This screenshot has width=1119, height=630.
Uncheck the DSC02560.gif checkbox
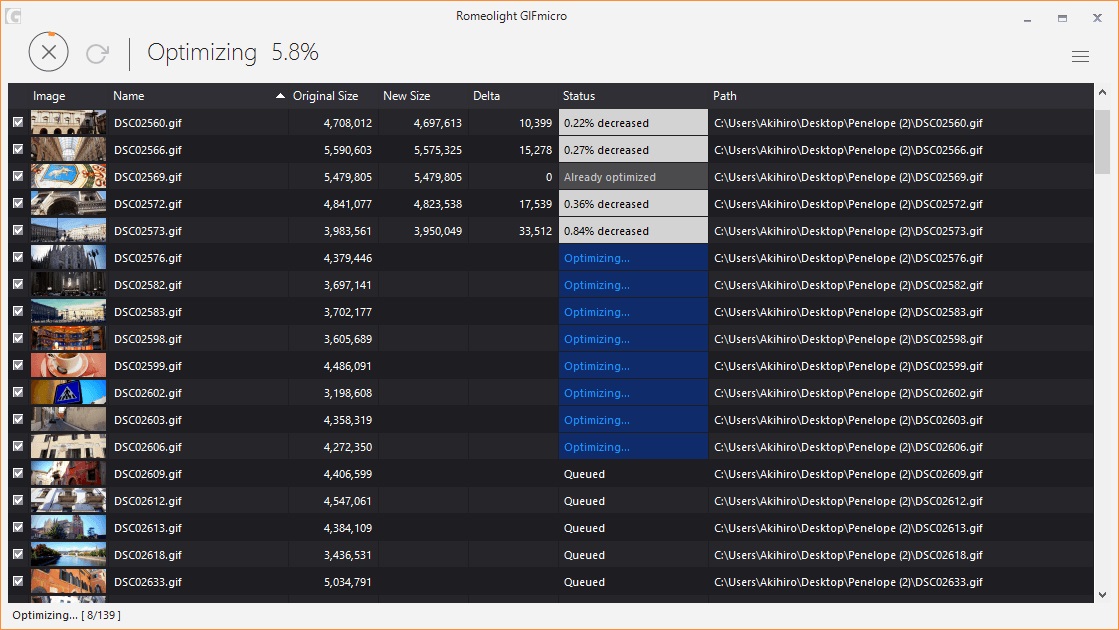point(17,123)
